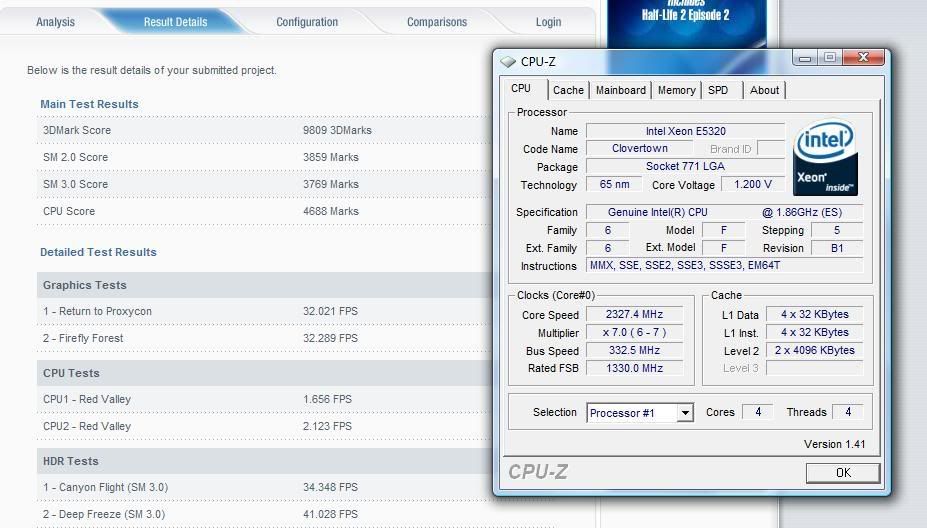This screenshot has width=927, height=528.
Task: Open the SPD tab in CPU-Z
Action: click(x=718, y=90)
